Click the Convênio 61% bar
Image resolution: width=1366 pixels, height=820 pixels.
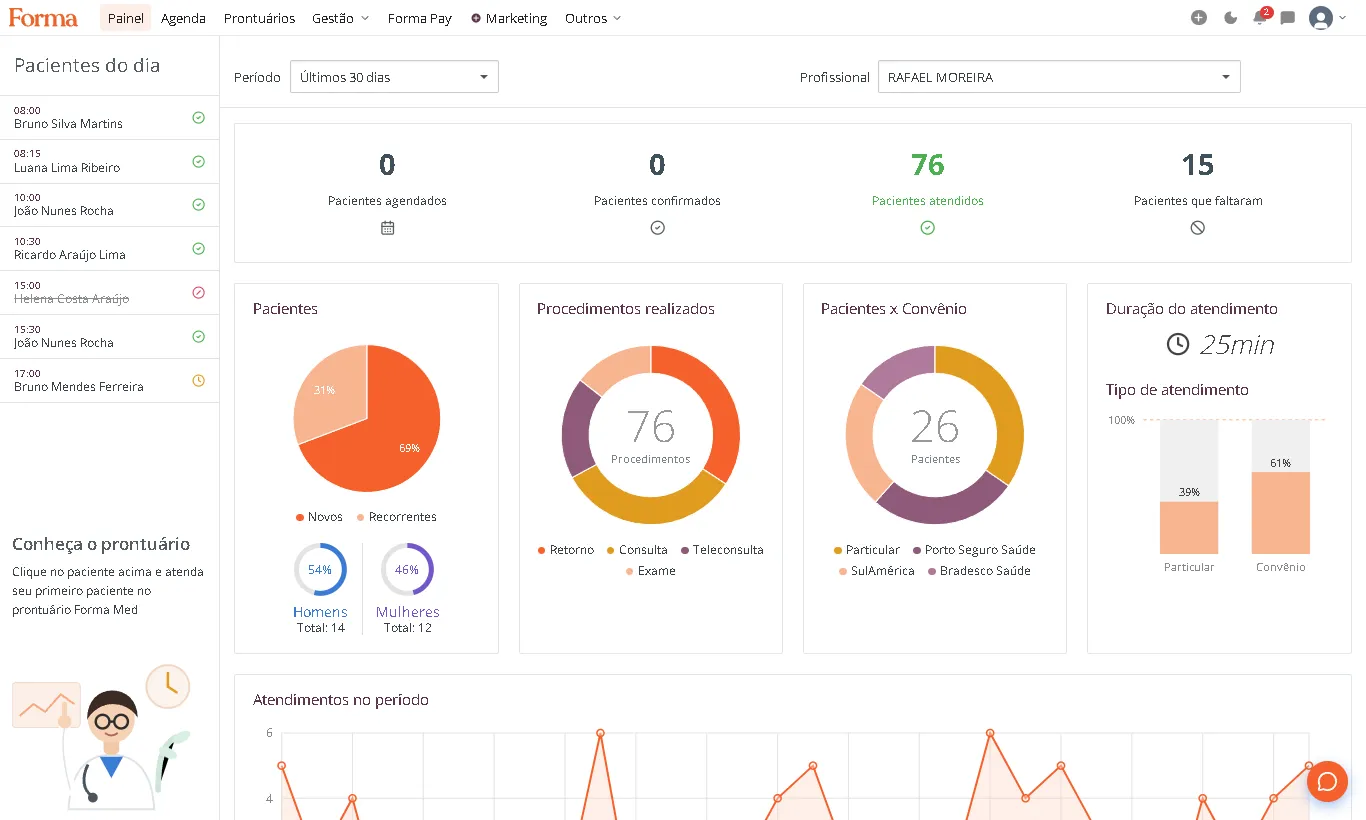1280,513
